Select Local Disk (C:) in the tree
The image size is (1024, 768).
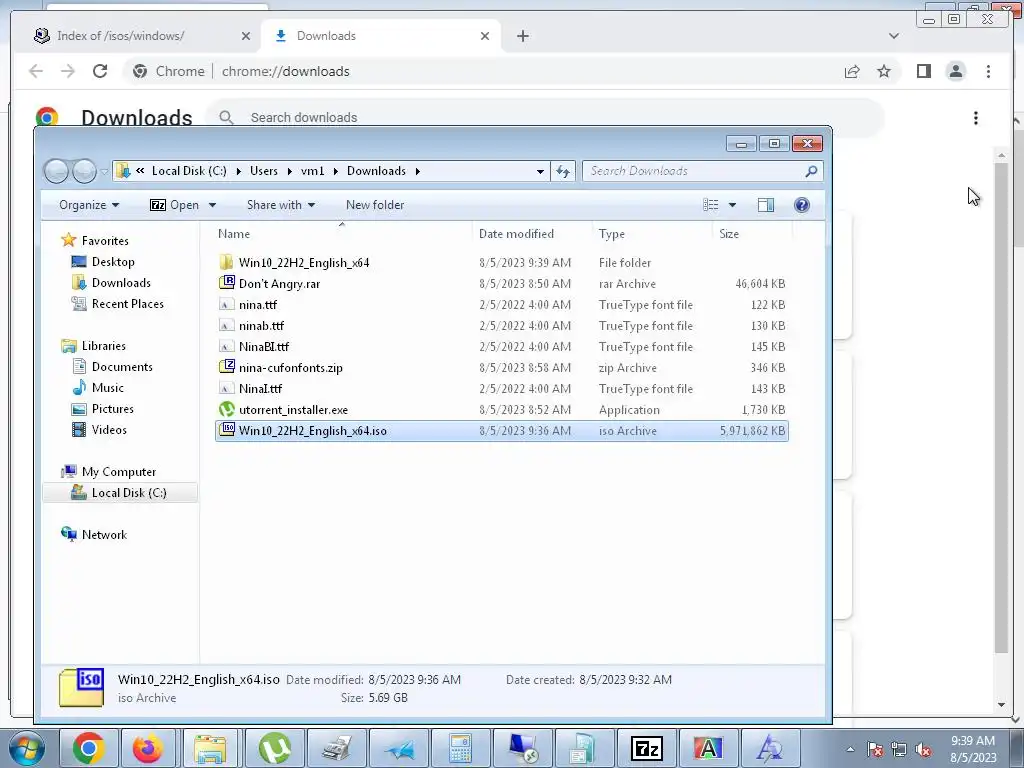coord(120,493)
